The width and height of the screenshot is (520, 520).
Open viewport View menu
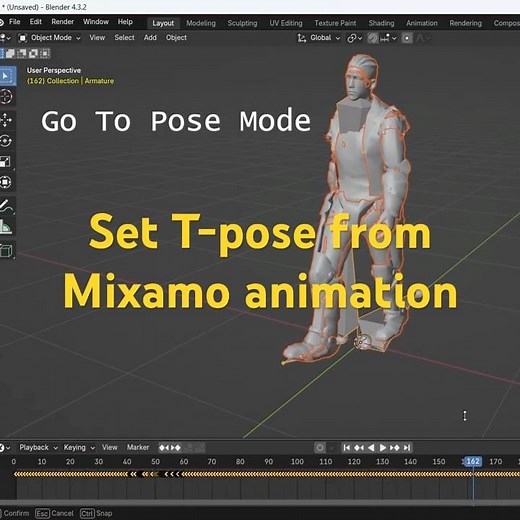[97, 38]
